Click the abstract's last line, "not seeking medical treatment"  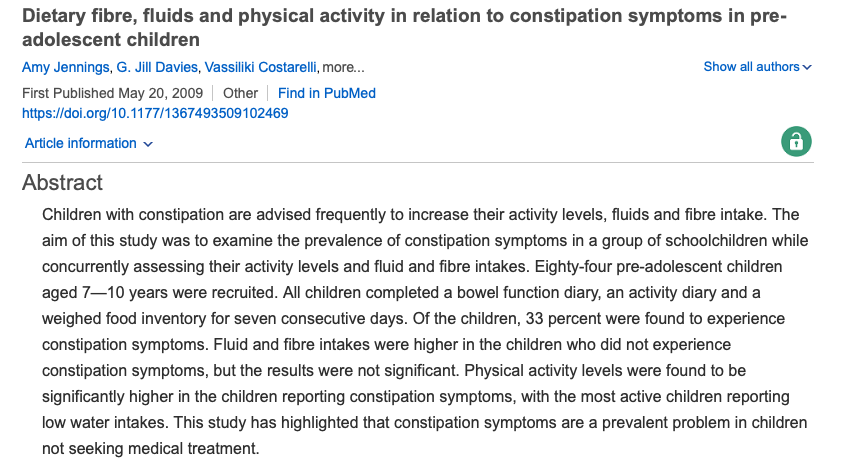coord(150,448)
